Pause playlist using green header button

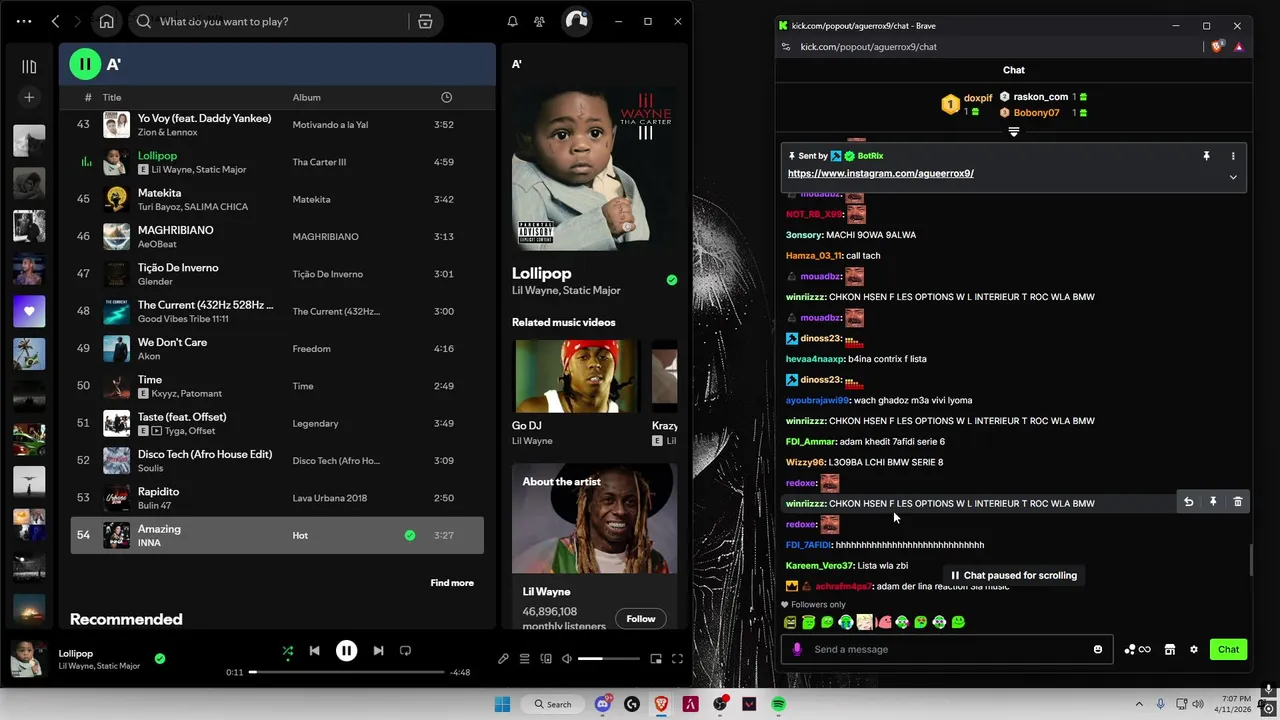pyautogui.click(x=85, y=64)
